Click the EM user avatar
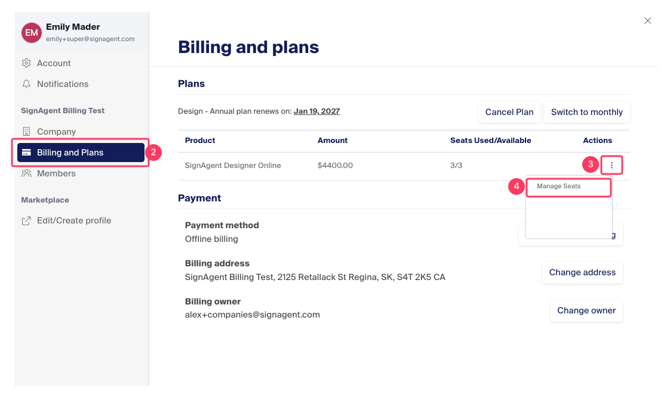The image size is (670, 398). [32, 32]
